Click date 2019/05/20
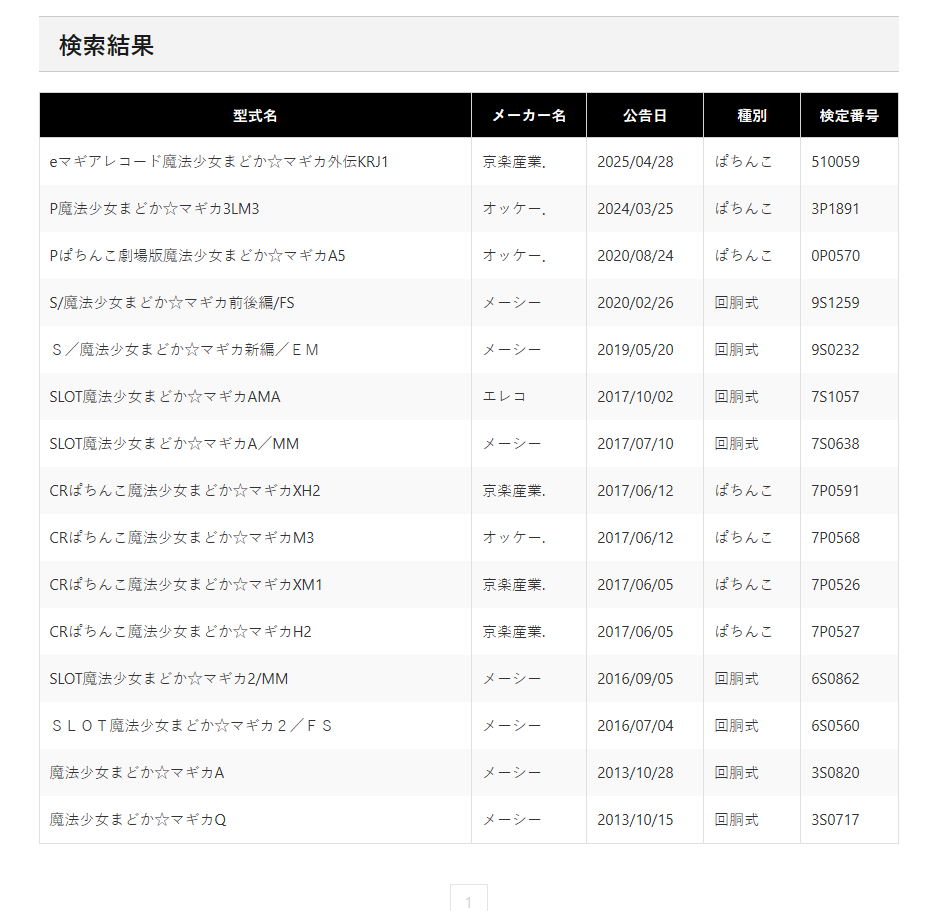Viewport: 935px width, 911px height. click(636, 350)
